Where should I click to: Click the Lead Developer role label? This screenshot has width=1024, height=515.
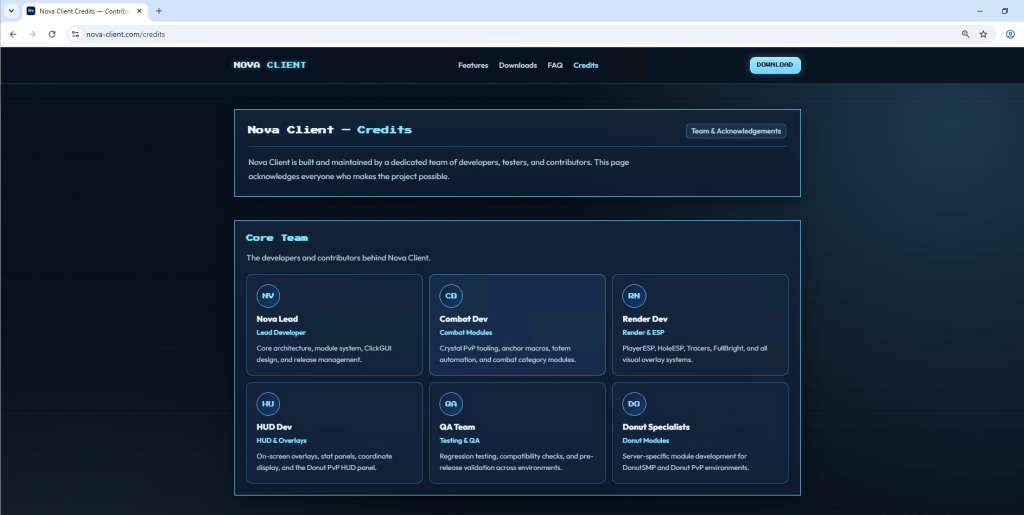point(281,333)
